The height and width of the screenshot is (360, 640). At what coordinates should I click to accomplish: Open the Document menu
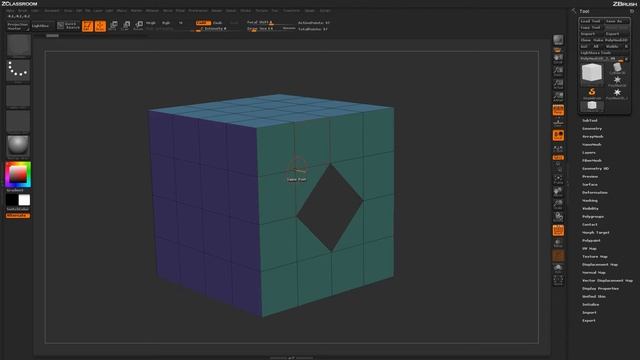[52, 11]
